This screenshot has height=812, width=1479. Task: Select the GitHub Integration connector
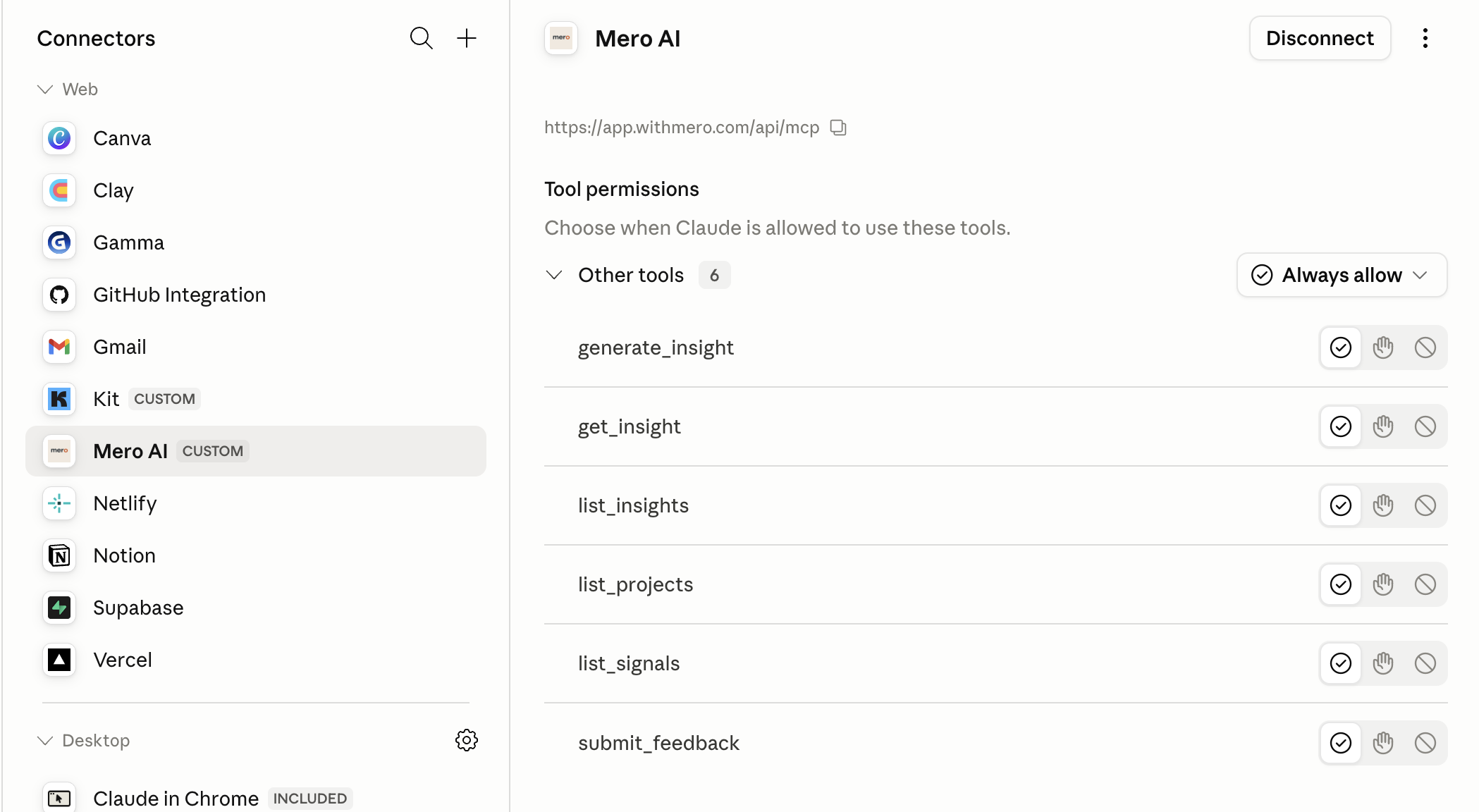point(256,295)
